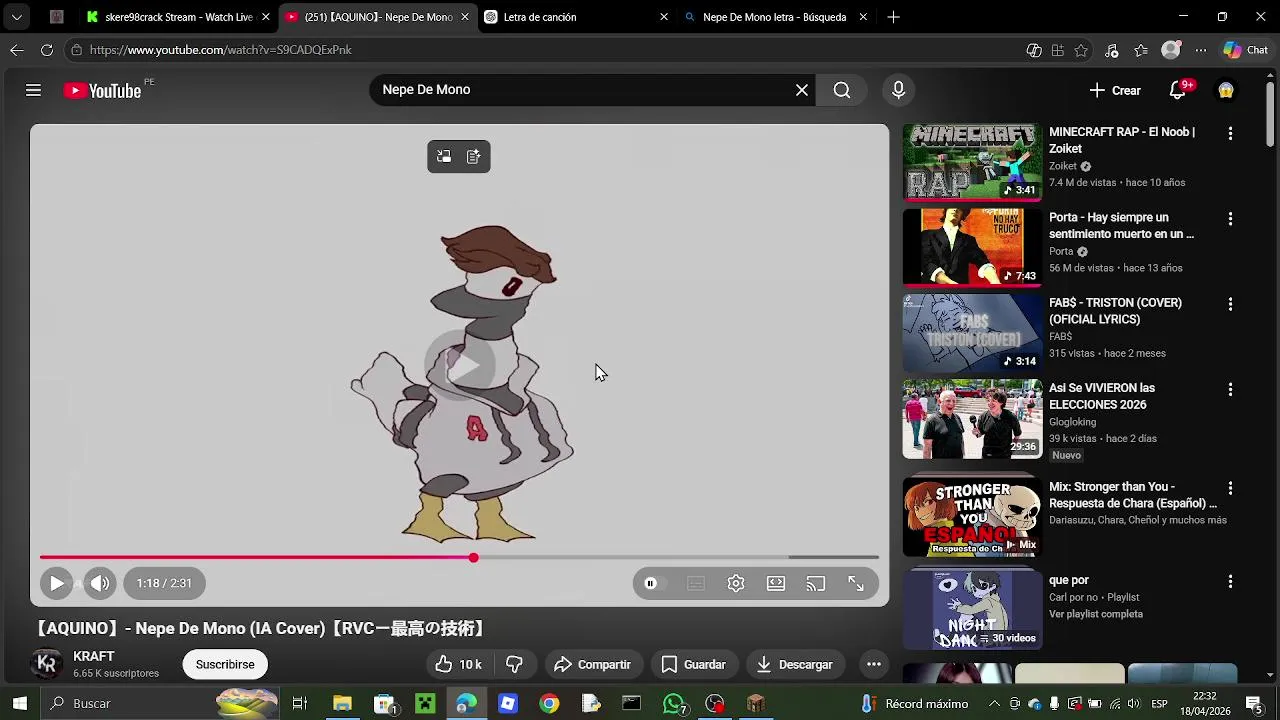Play the paused video
This screenshot has height=720, width=1280.
[56, 583]
